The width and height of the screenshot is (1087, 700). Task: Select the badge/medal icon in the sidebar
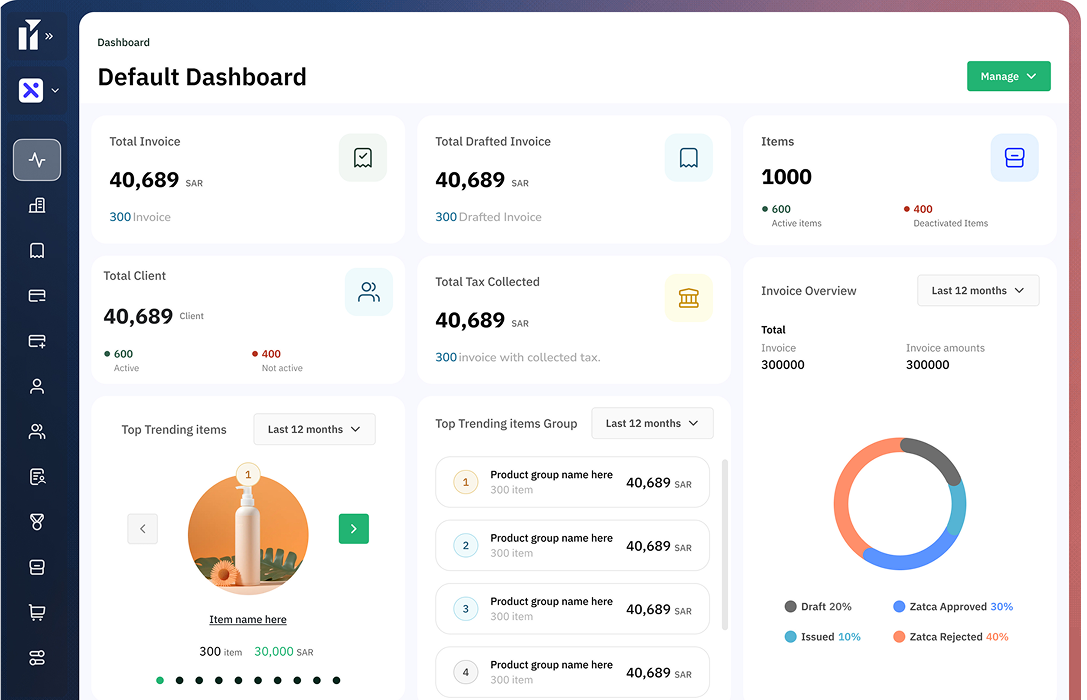point(37,521)
